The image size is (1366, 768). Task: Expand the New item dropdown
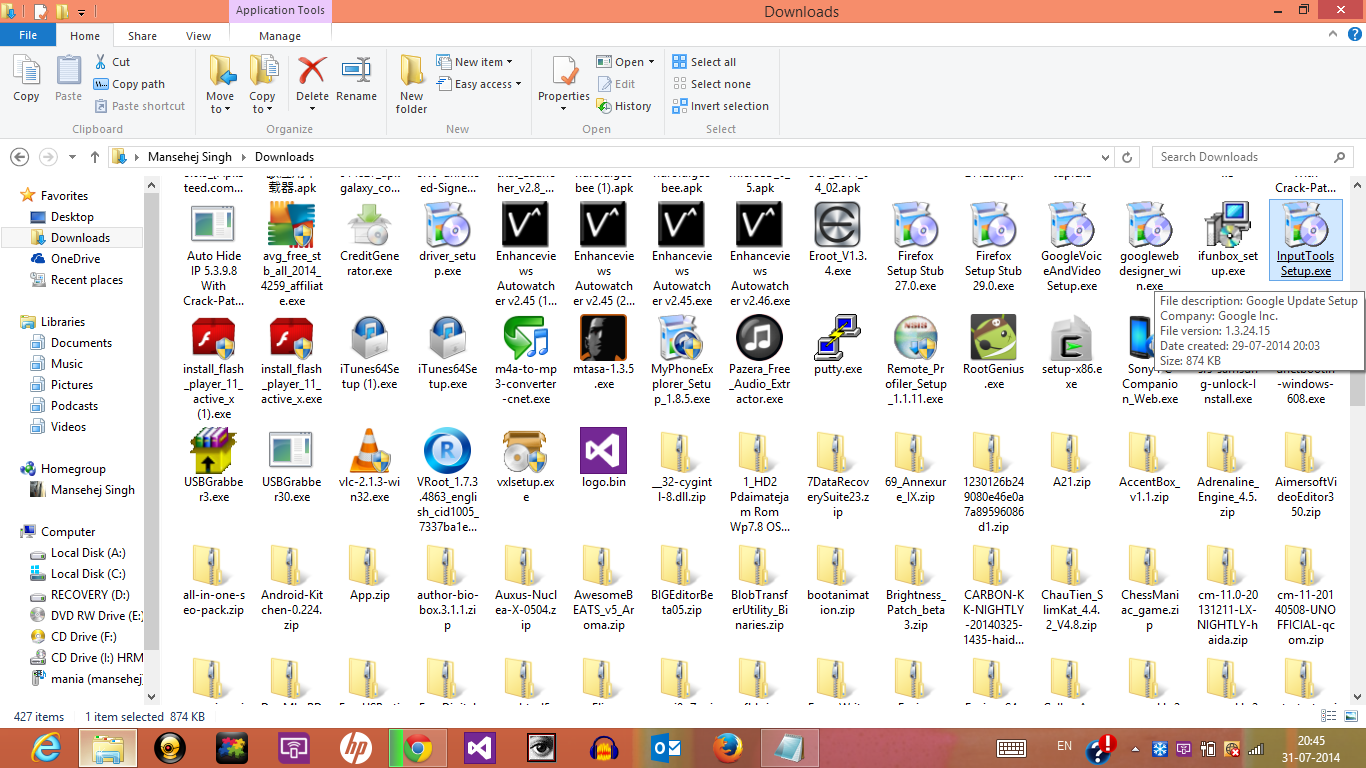pos(475,62)
